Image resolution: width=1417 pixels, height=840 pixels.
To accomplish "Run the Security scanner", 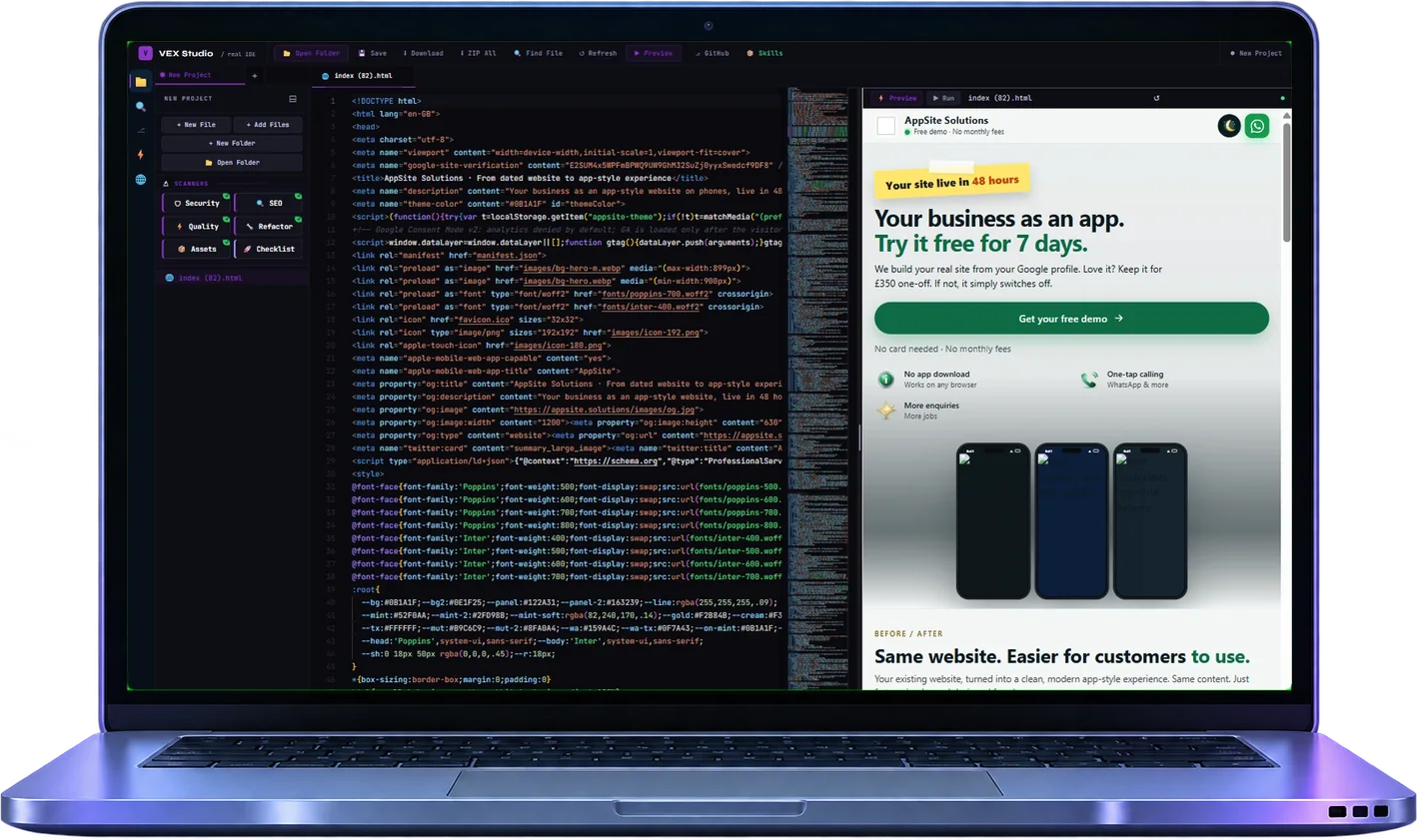I will tap(197, 203).
